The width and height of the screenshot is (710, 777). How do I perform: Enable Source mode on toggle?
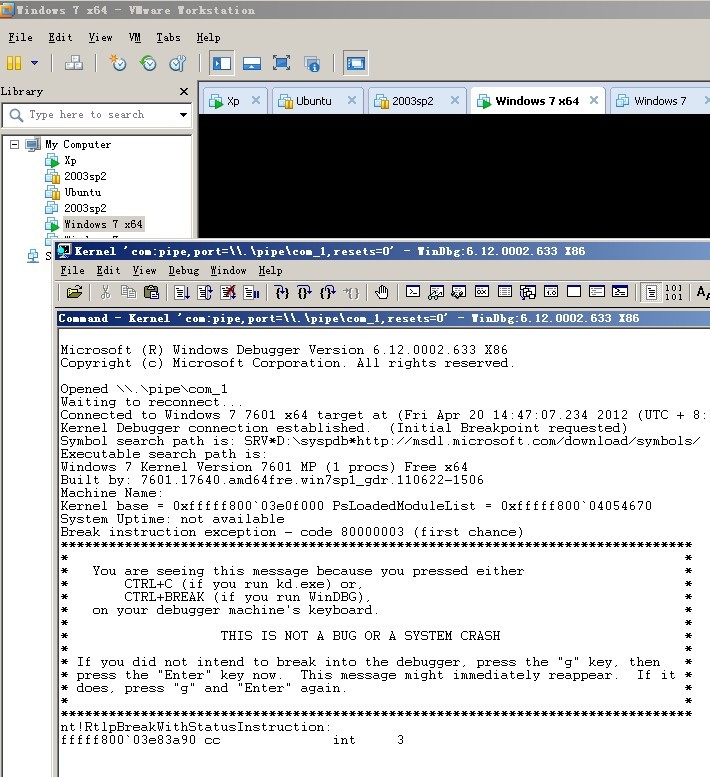click(651, 292)
